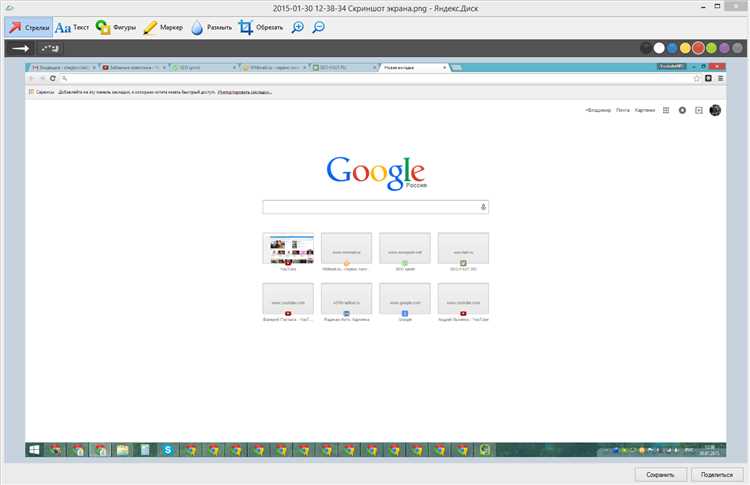Click the www.google.com tile in the screenshot

tap(405, 298)
